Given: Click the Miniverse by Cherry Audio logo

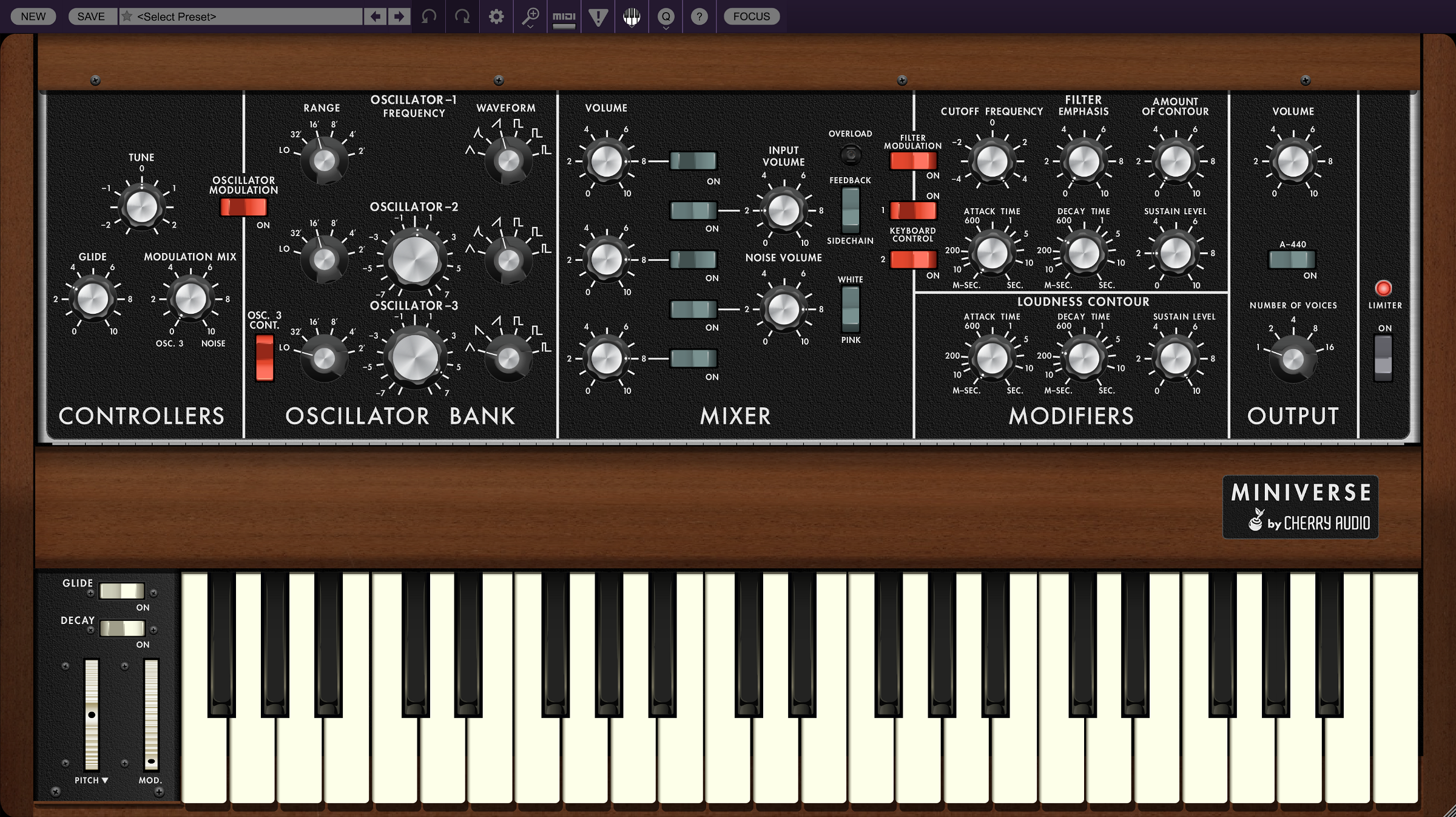Looking at the screenshot, I should click(1301, 507).
